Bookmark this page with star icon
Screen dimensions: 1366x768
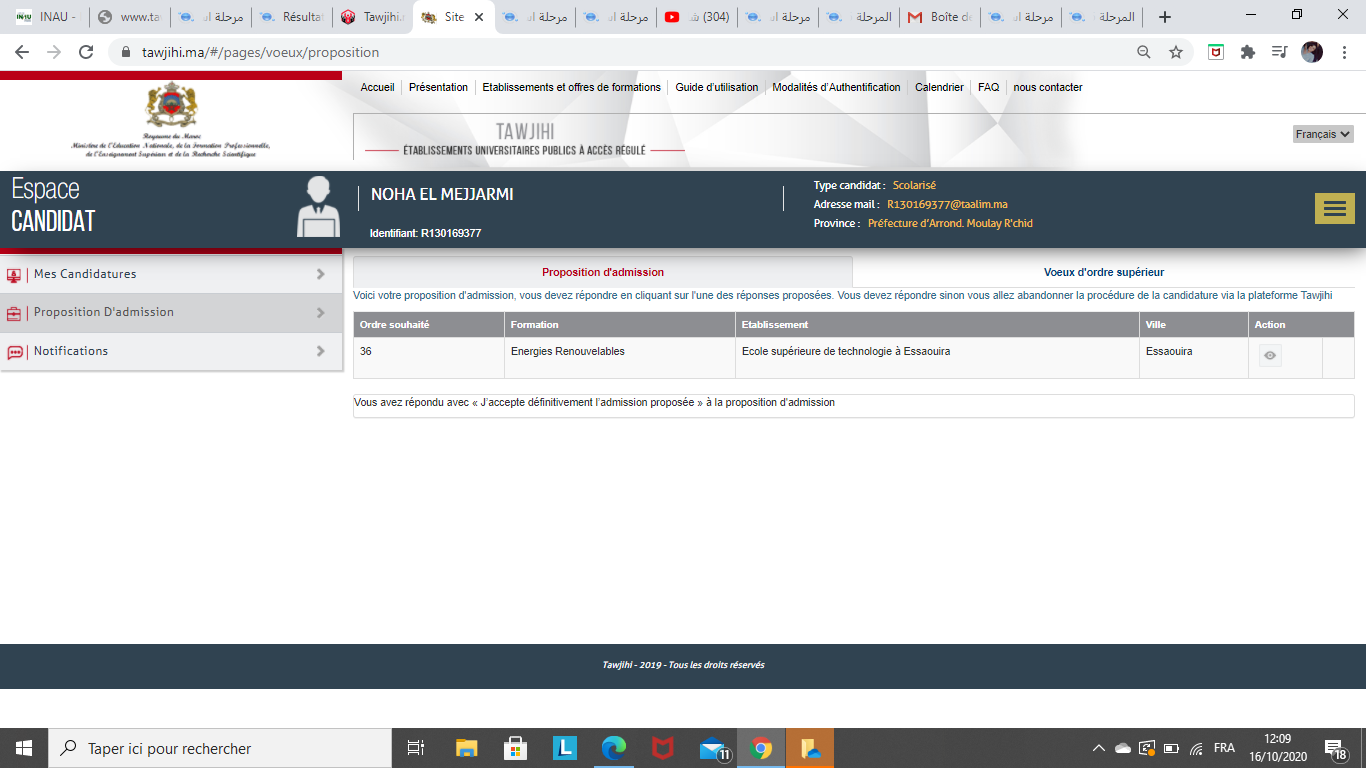(x=1175, y=52)
